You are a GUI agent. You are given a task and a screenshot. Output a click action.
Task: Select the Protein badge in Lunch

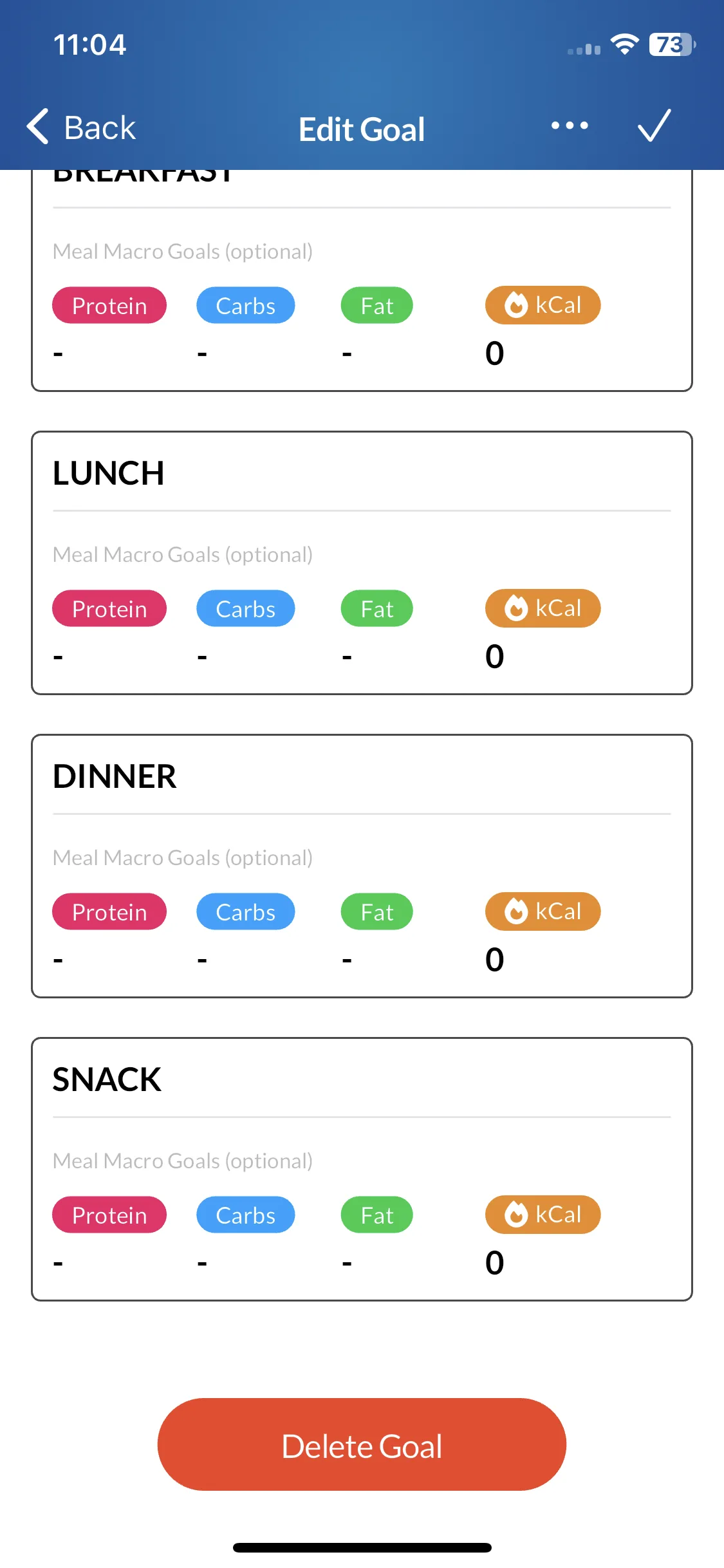pyautogui.click(x=109, y=609)
